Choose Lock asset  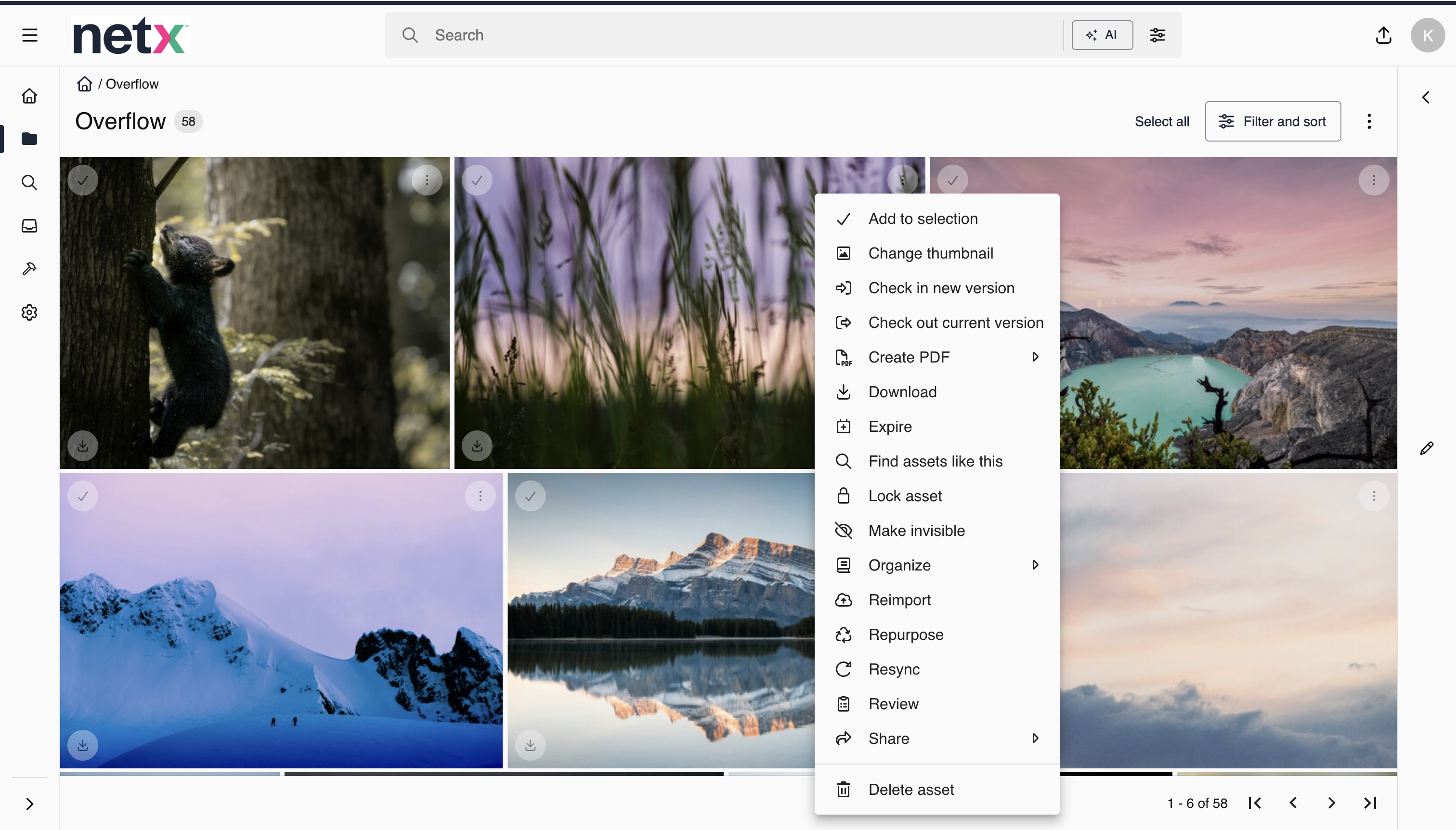(x=936, y=496)
